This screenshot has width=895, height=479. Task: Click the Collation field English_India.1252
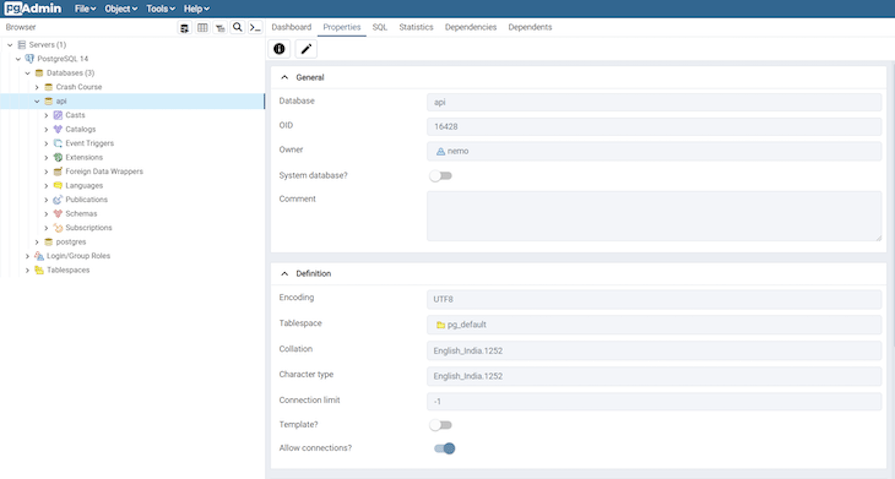654,351
